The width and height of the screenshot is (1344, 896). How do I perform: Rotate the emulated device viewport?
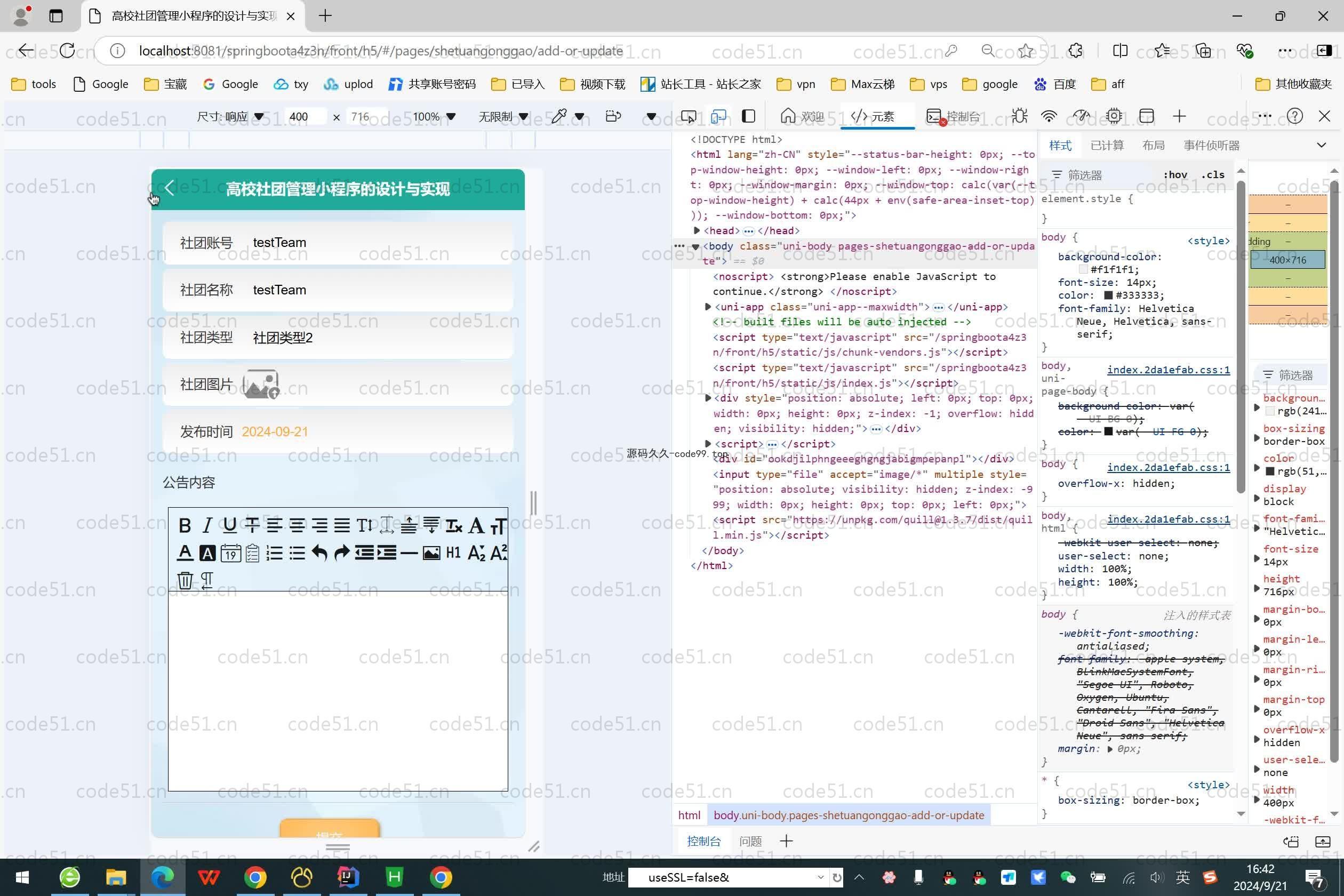(x=613, y=117)
